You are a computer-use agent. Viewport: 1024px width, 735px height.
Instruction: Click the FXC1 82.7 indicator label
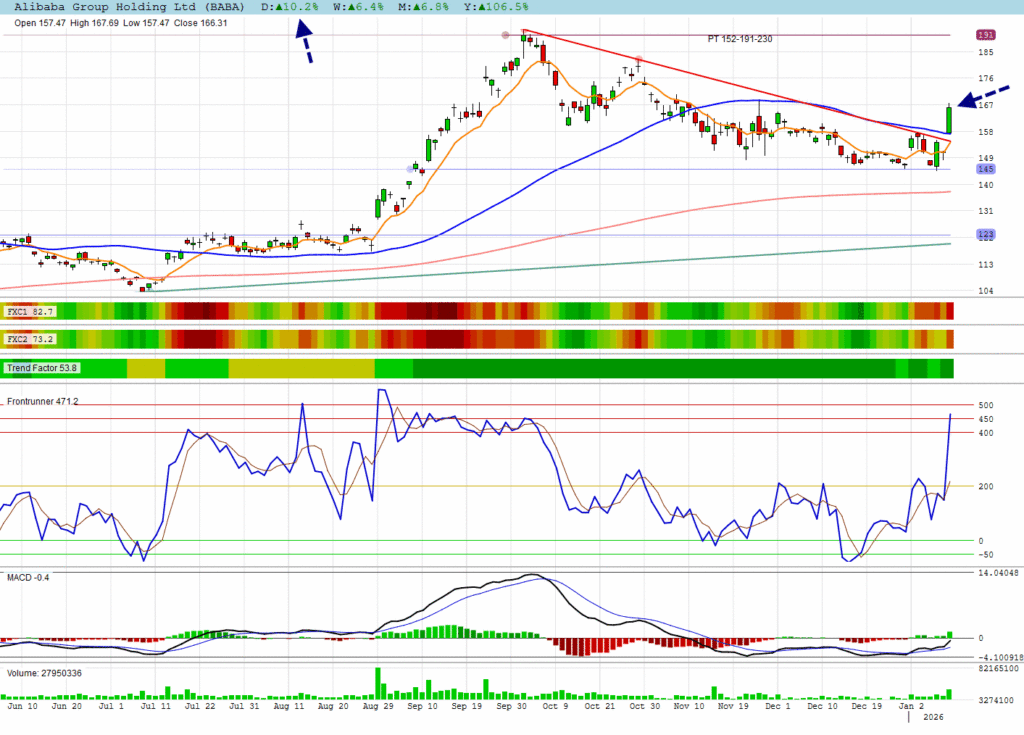(30, 313)
